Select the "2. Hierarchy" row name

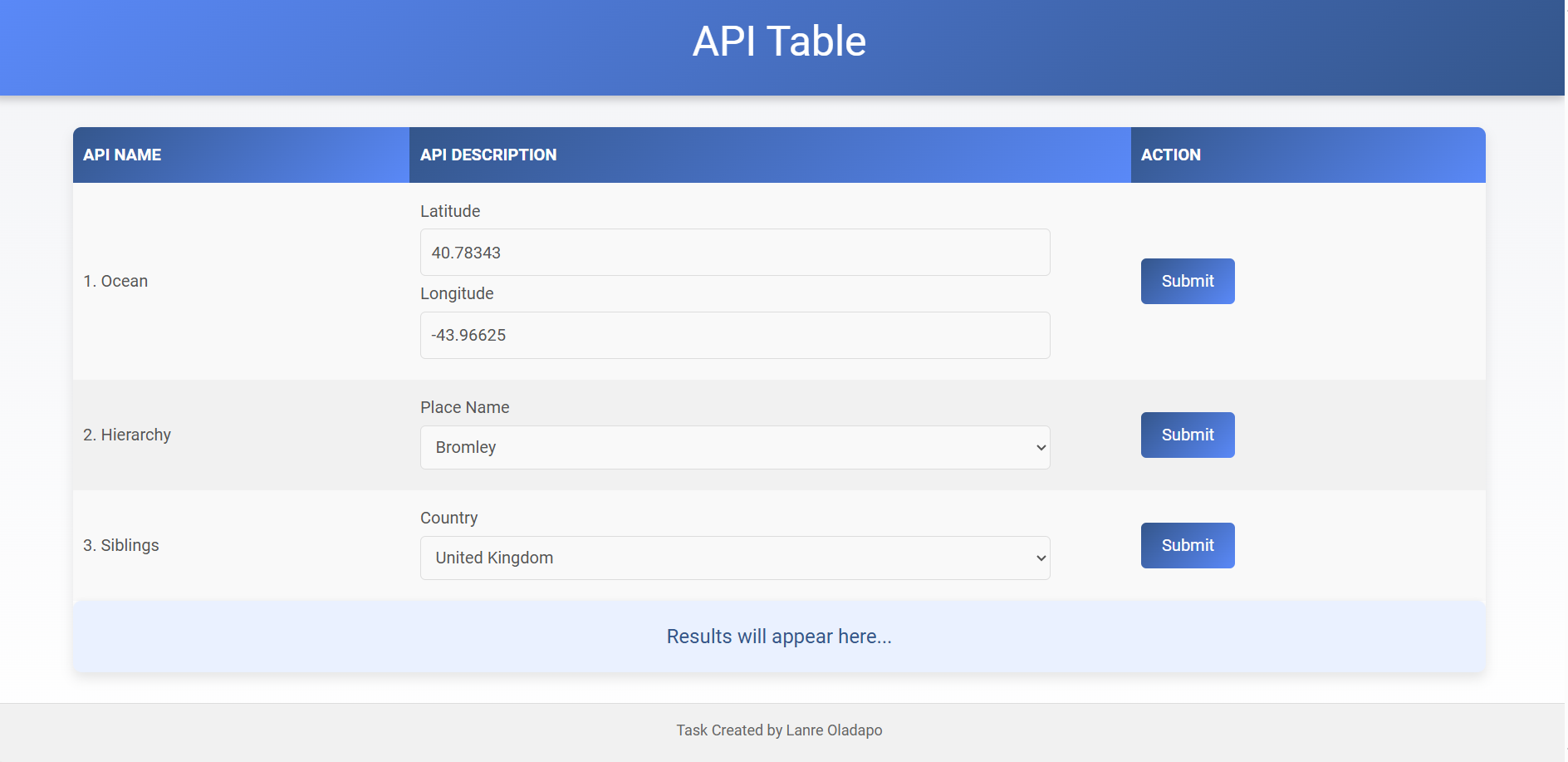(x=127, y=435)
